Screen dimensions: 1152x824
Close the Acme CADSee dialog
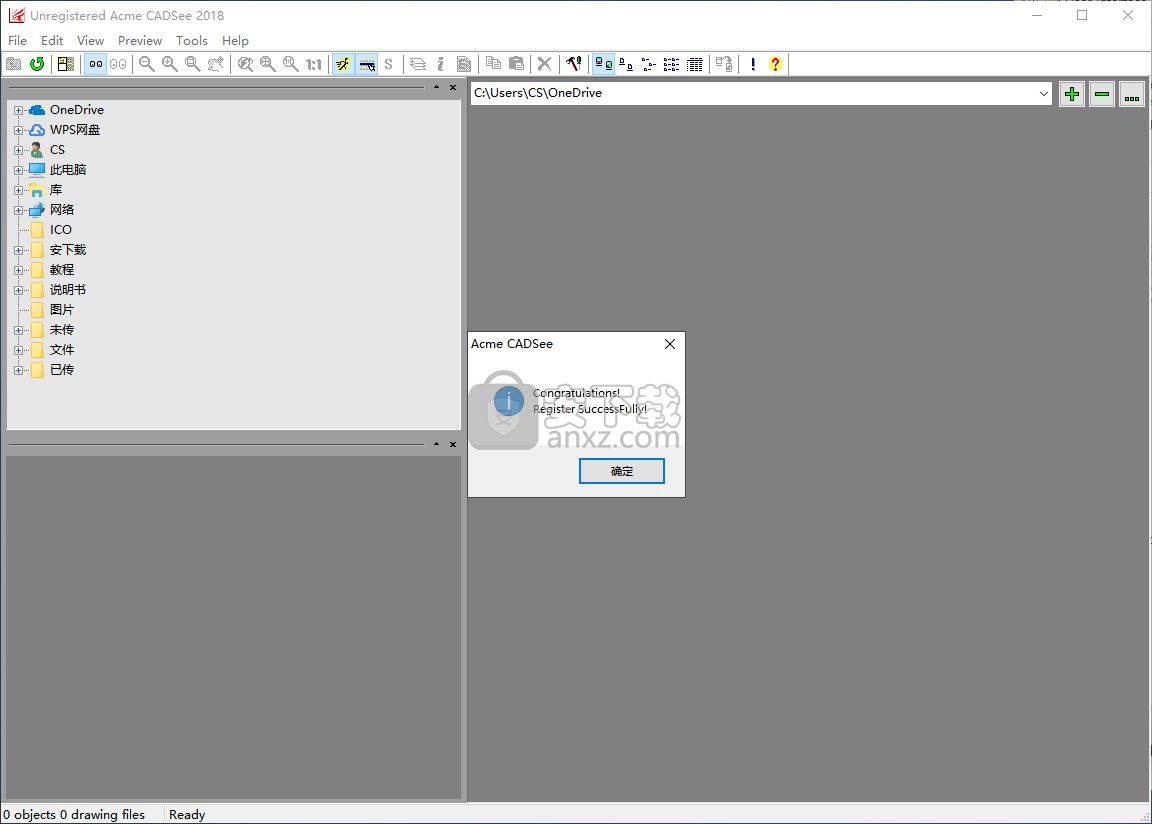(x=670, y=344)
